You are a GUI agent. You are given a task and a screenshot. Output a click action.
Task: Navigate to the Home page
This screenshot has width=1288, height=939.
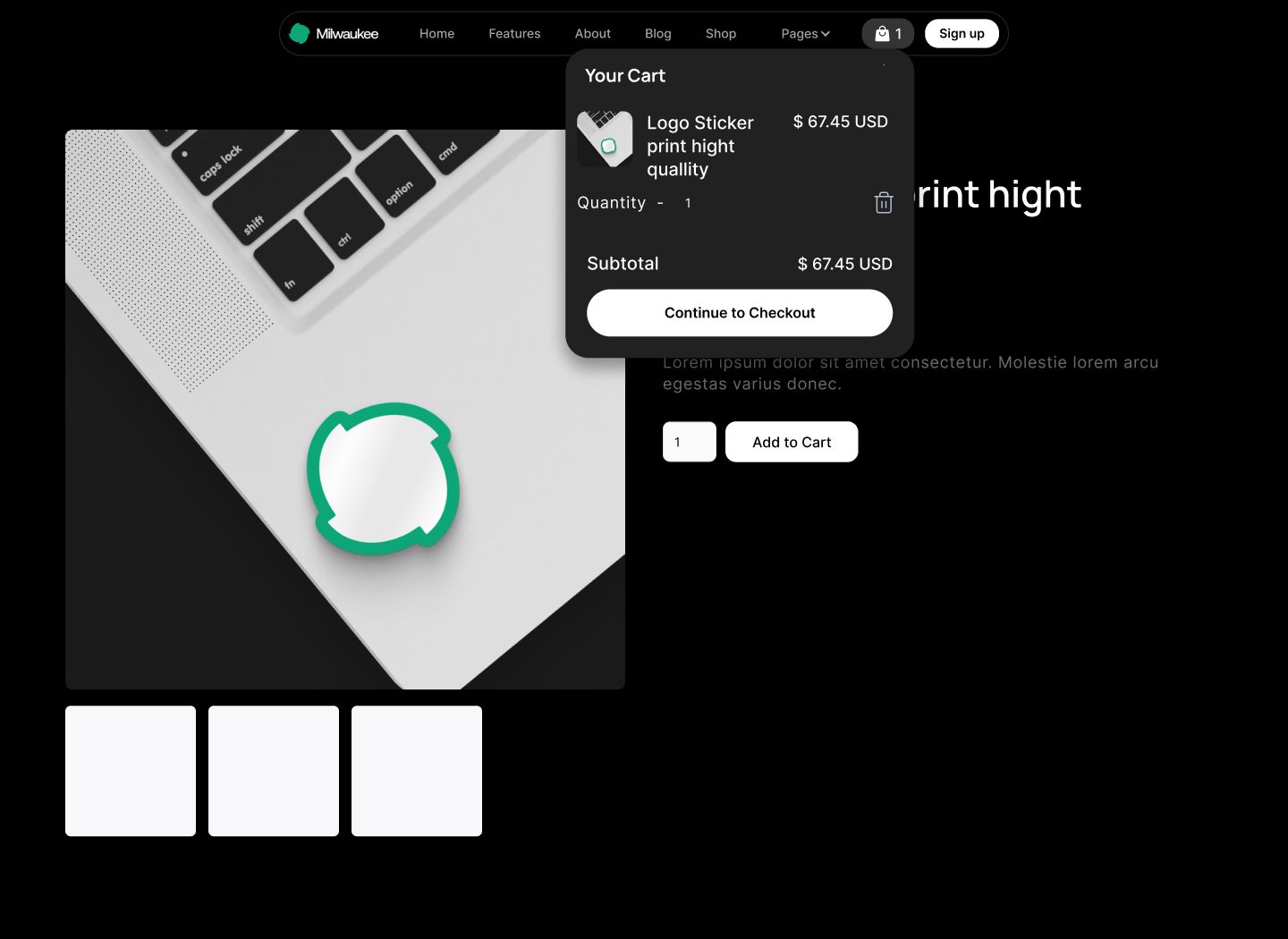(x=436, y=33)
